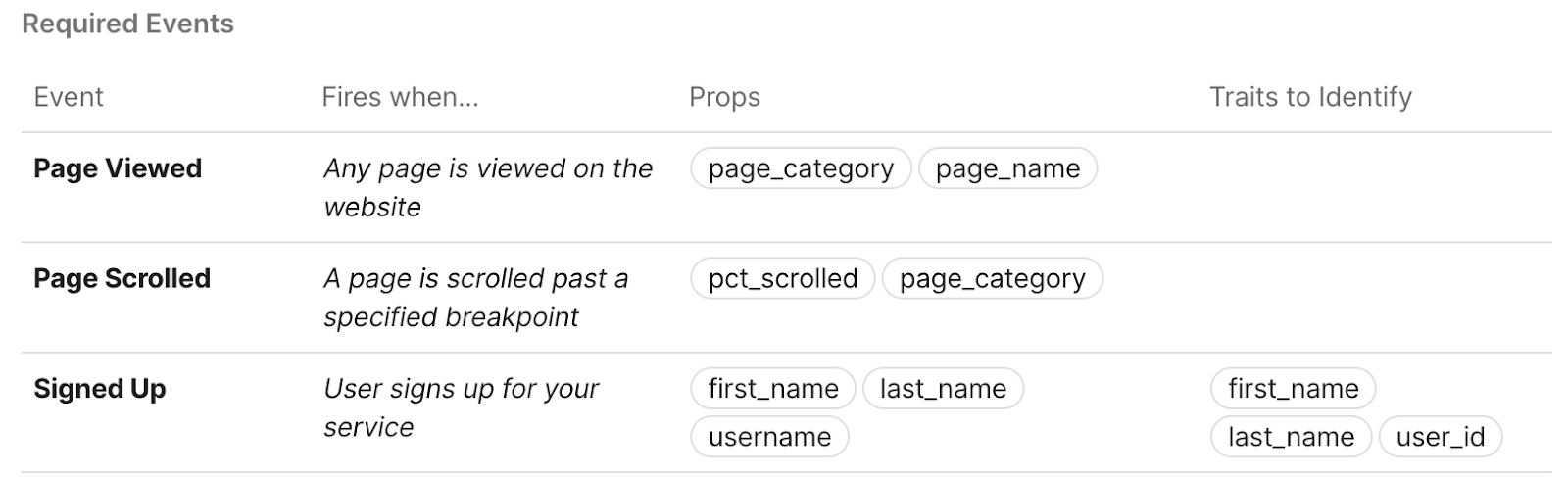The image size is (1568, 477).
Task: Click the username prop tag
Action: coord(769,436)
